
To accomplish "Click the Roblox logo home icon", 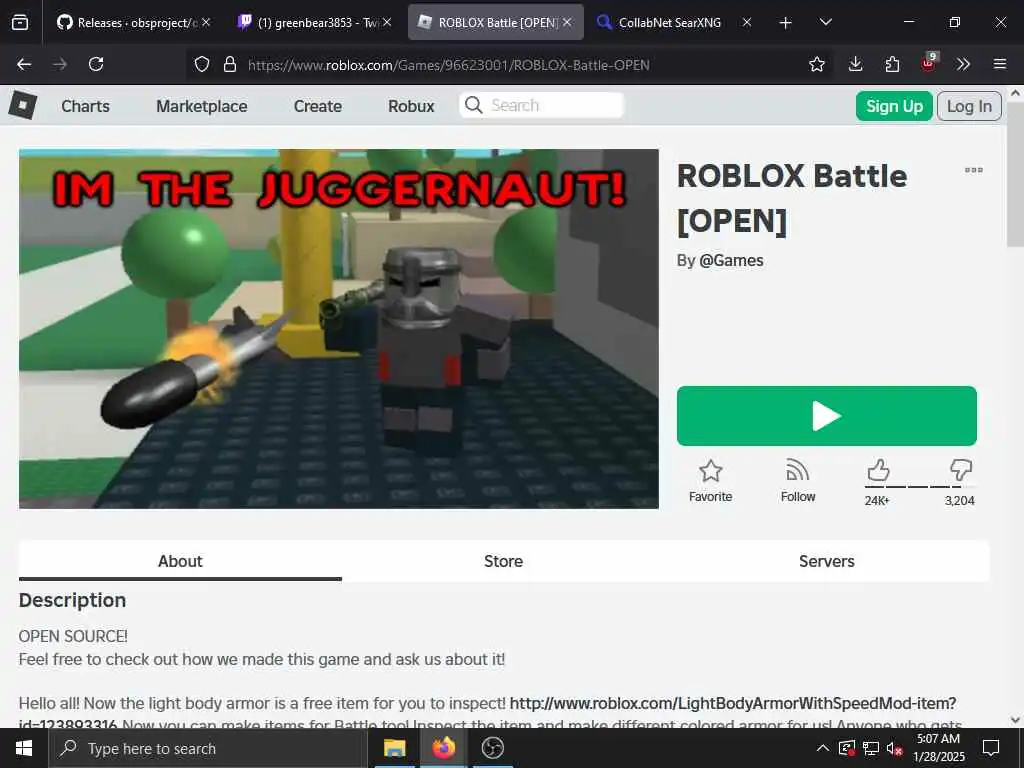I will [x=23, y=106].
